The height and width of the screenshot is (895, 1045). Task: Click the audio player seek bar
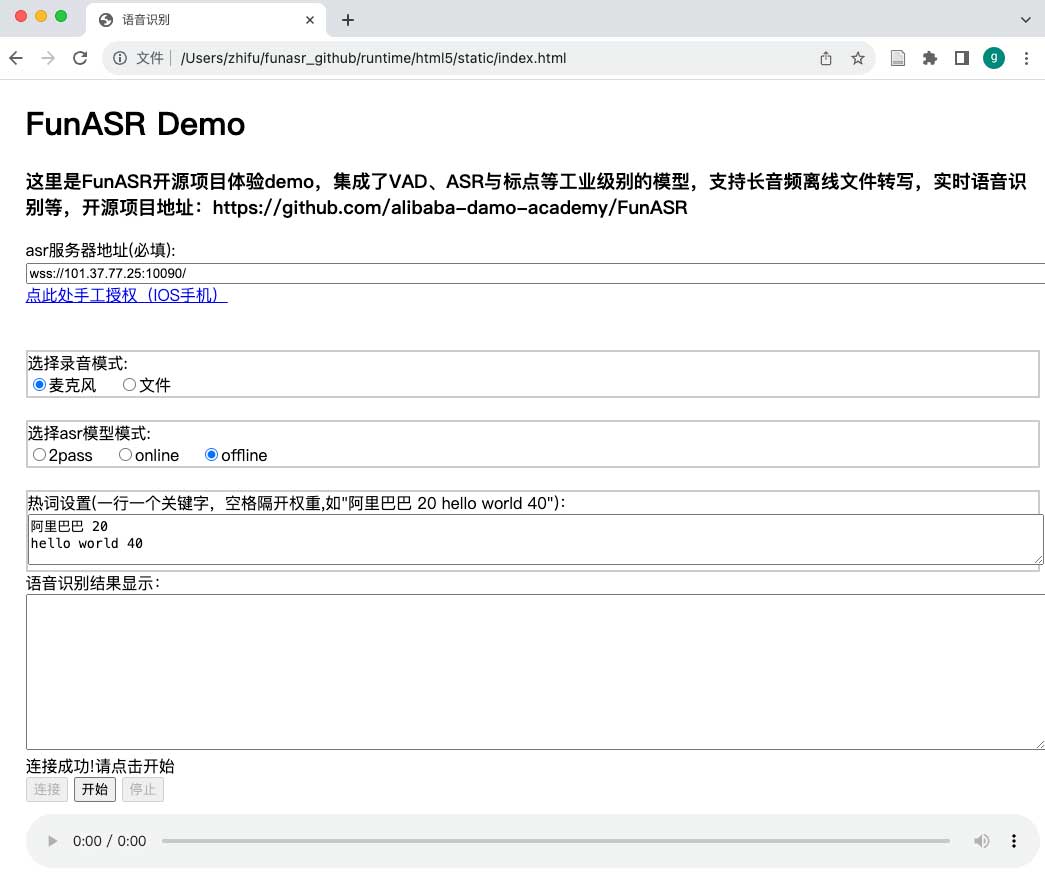(555, 841)
